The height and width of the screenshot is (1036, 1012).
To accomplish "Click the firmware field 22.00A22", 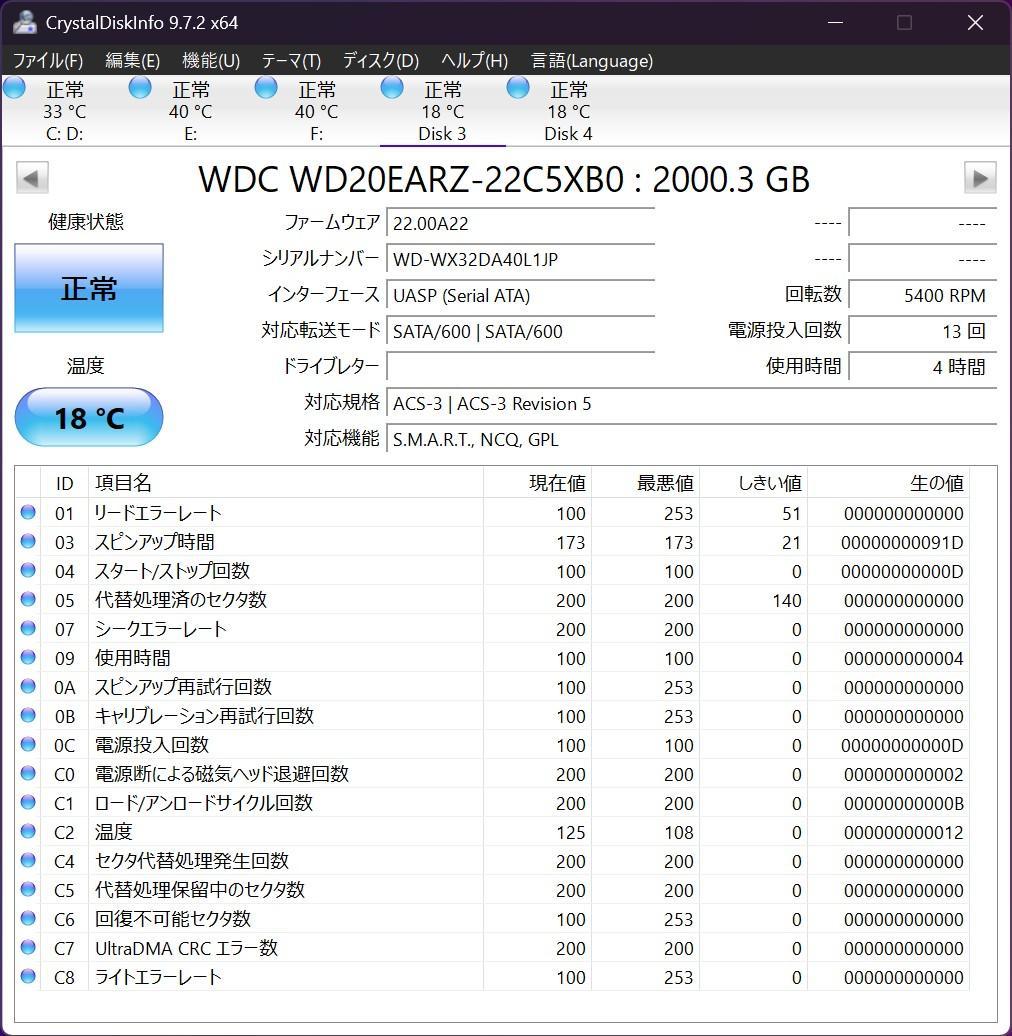I will 521,223.
